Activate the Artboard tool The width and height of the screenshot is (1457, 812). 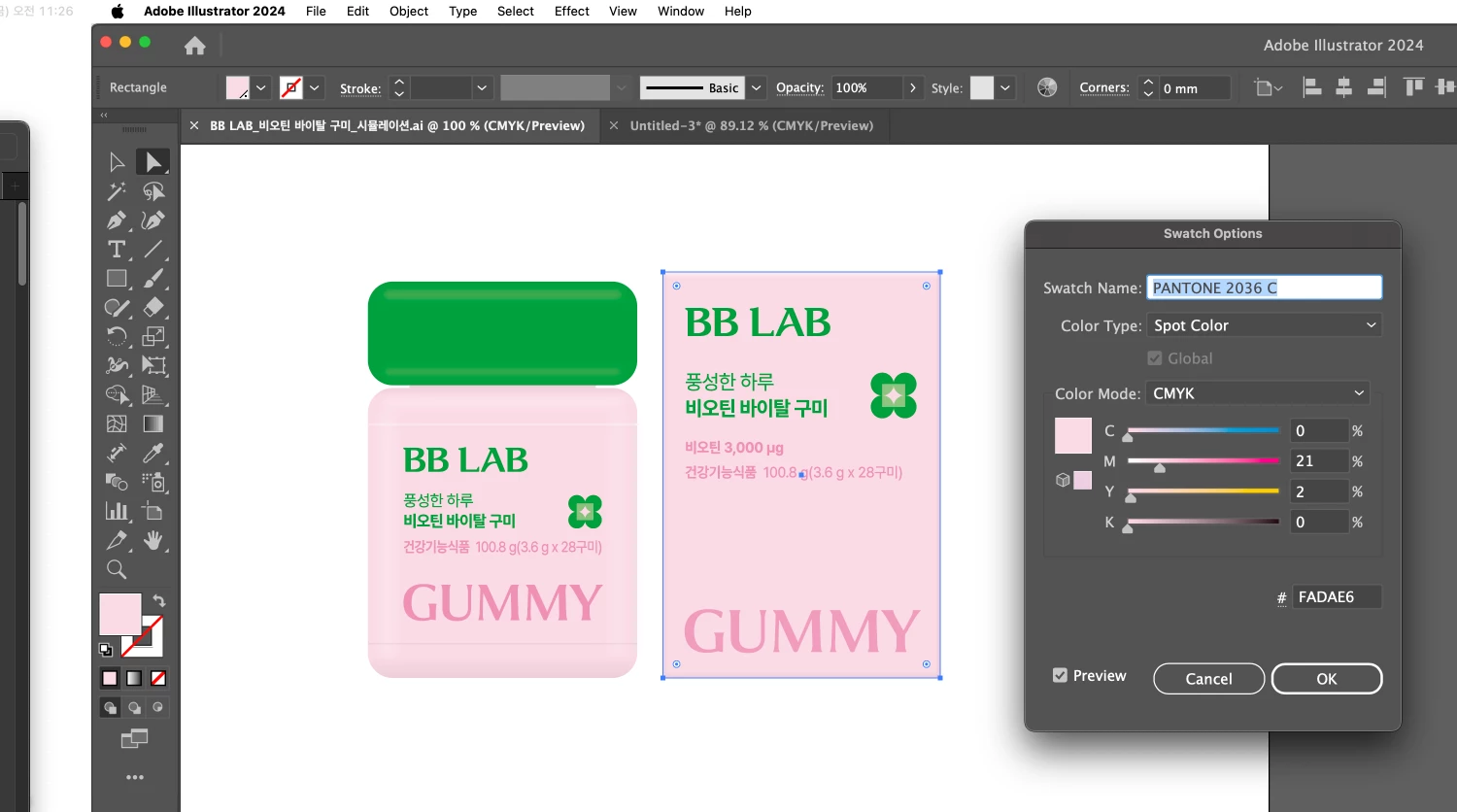[x=153, y=511]
